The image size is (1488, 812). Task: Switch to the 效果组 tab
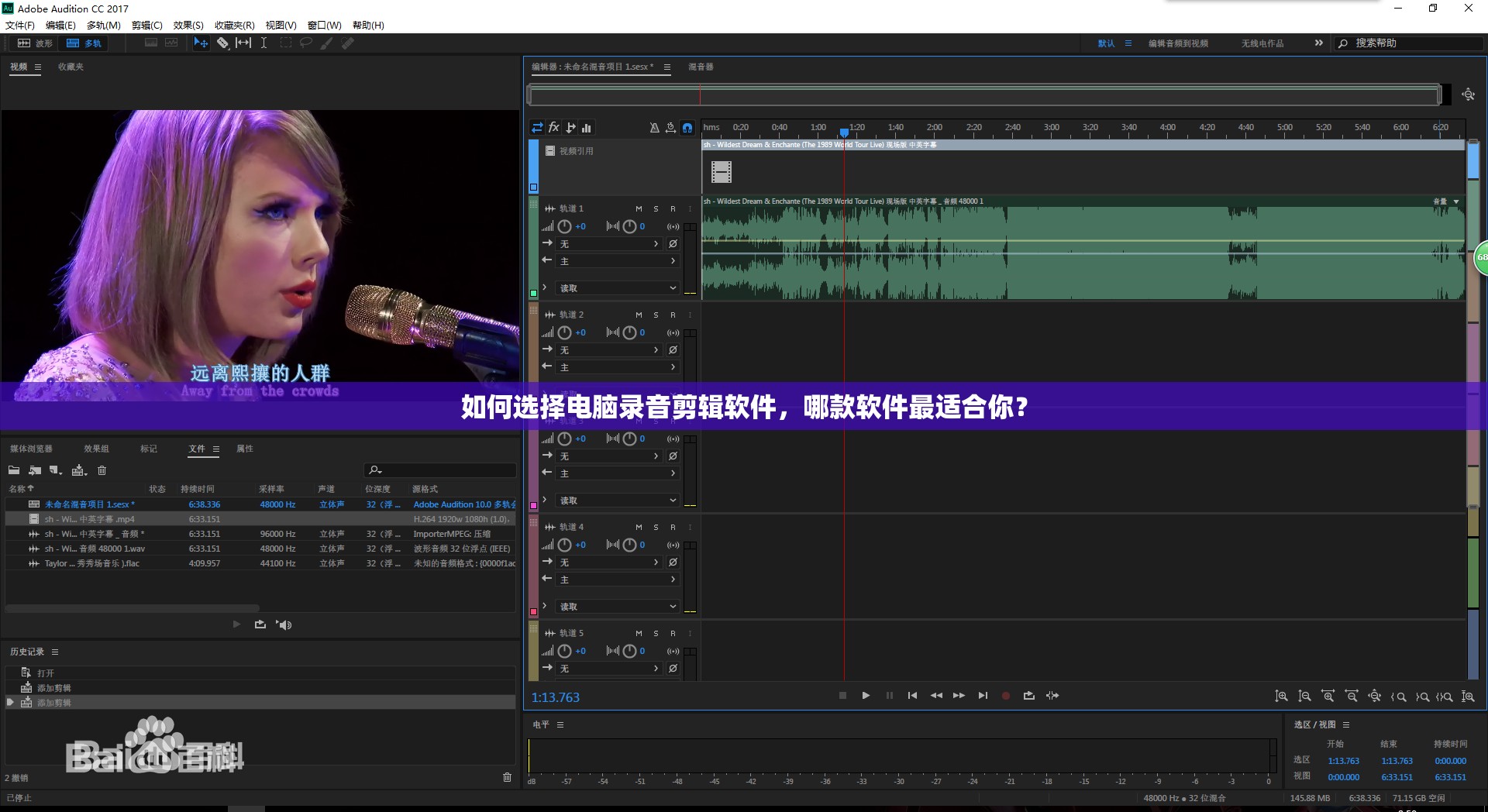(x=96, y=449)
